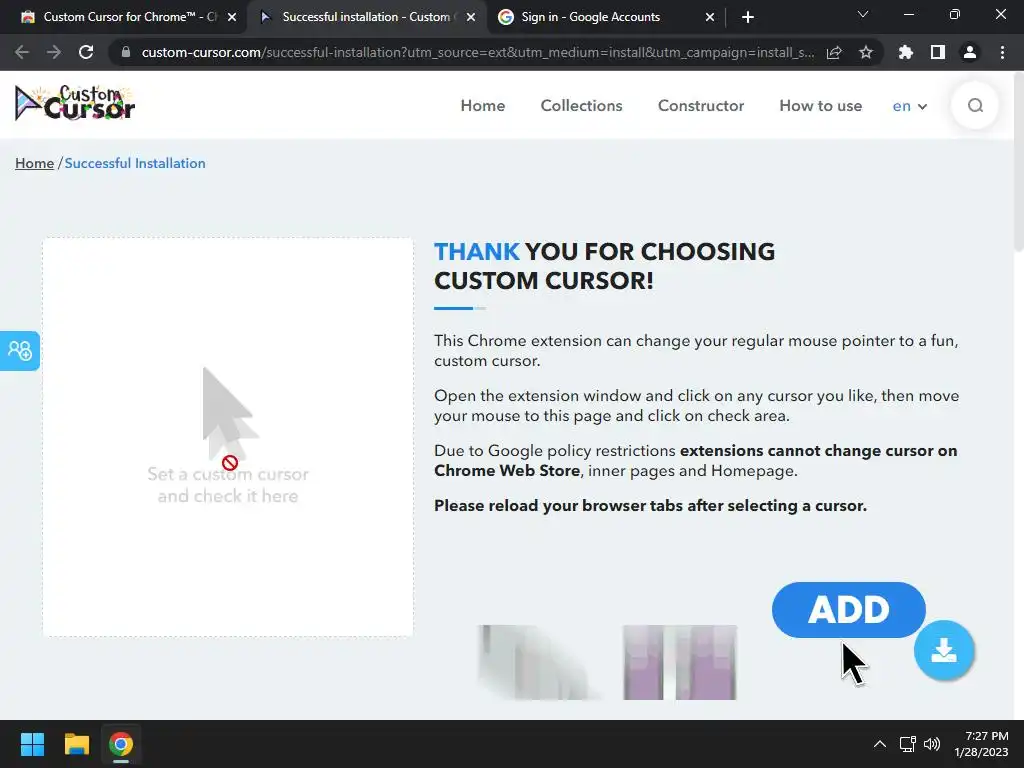1024x768 pixels.
Task: Close the Custom Cursor for Chrome tab
Action: pyautogui.click(x=232, y=17)
